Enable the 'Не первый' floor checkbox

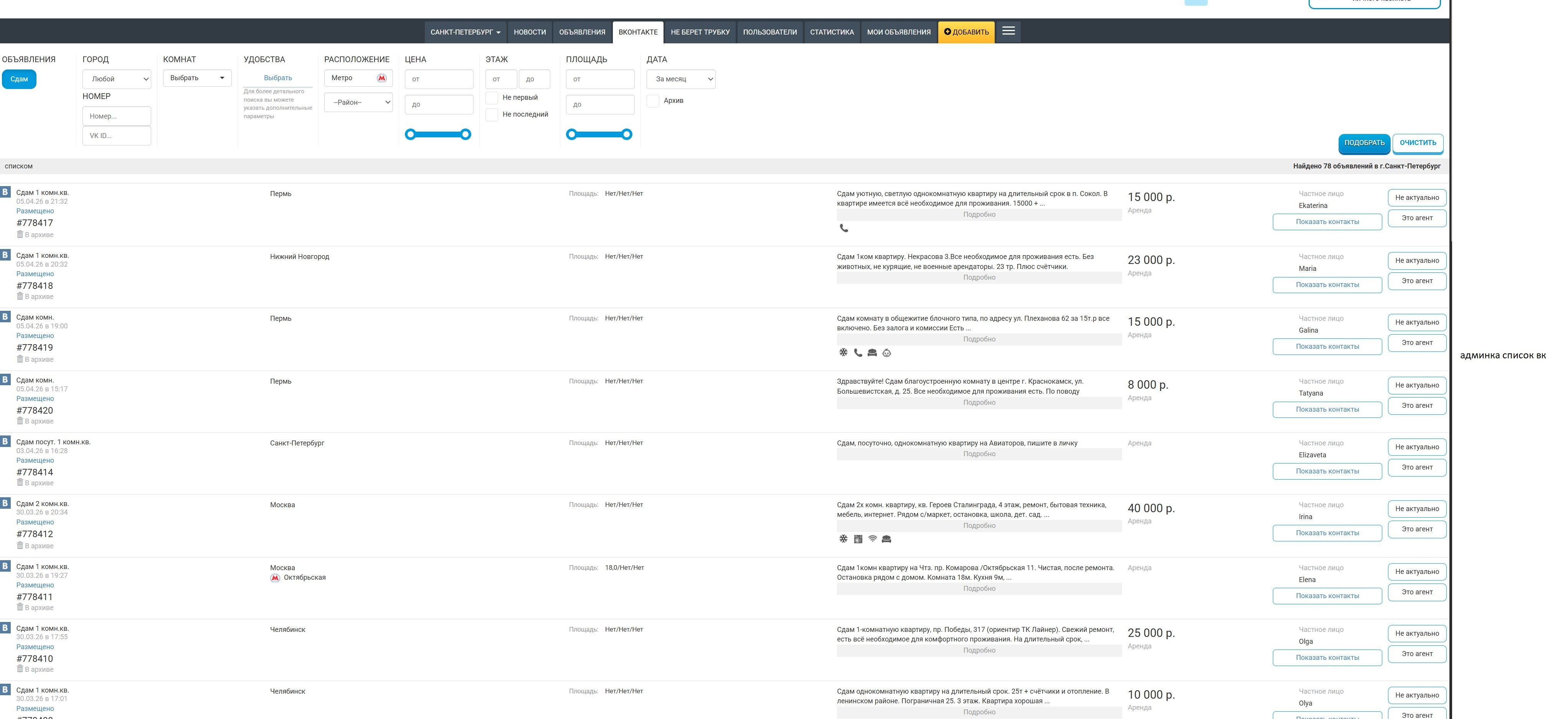coord(492,97)
